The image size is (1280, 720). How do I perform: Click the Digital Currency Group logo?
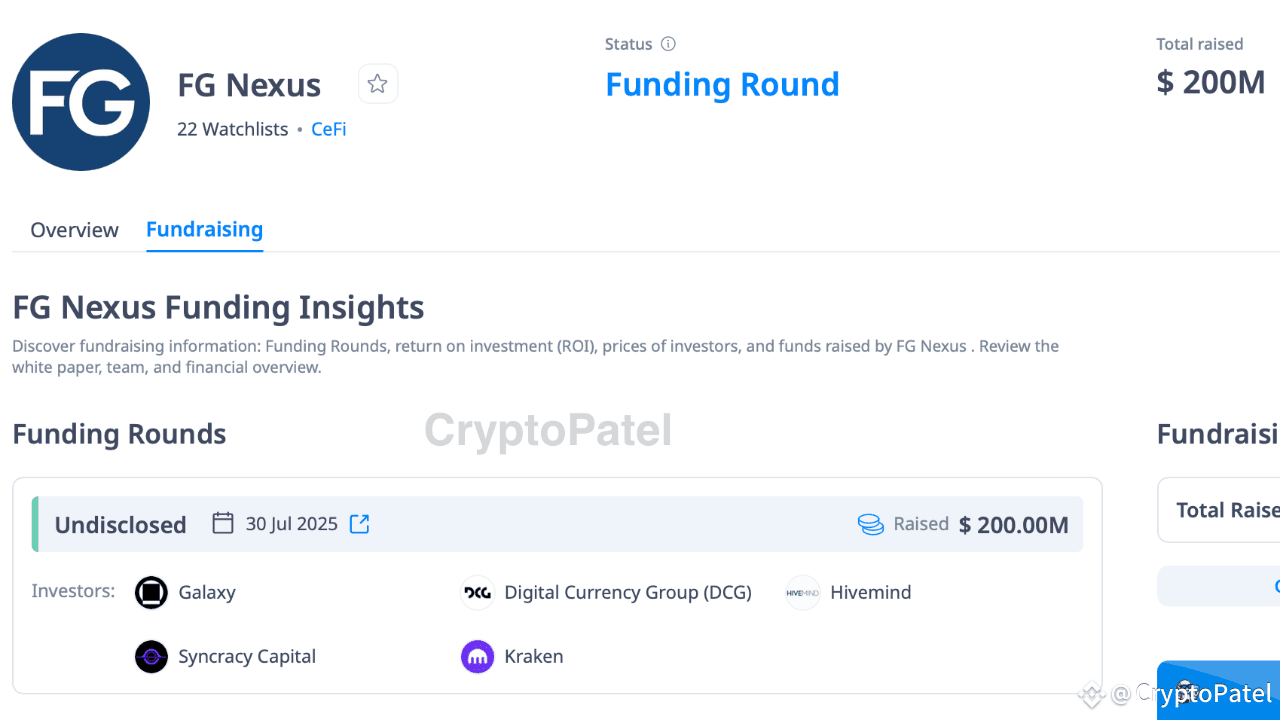477,592
